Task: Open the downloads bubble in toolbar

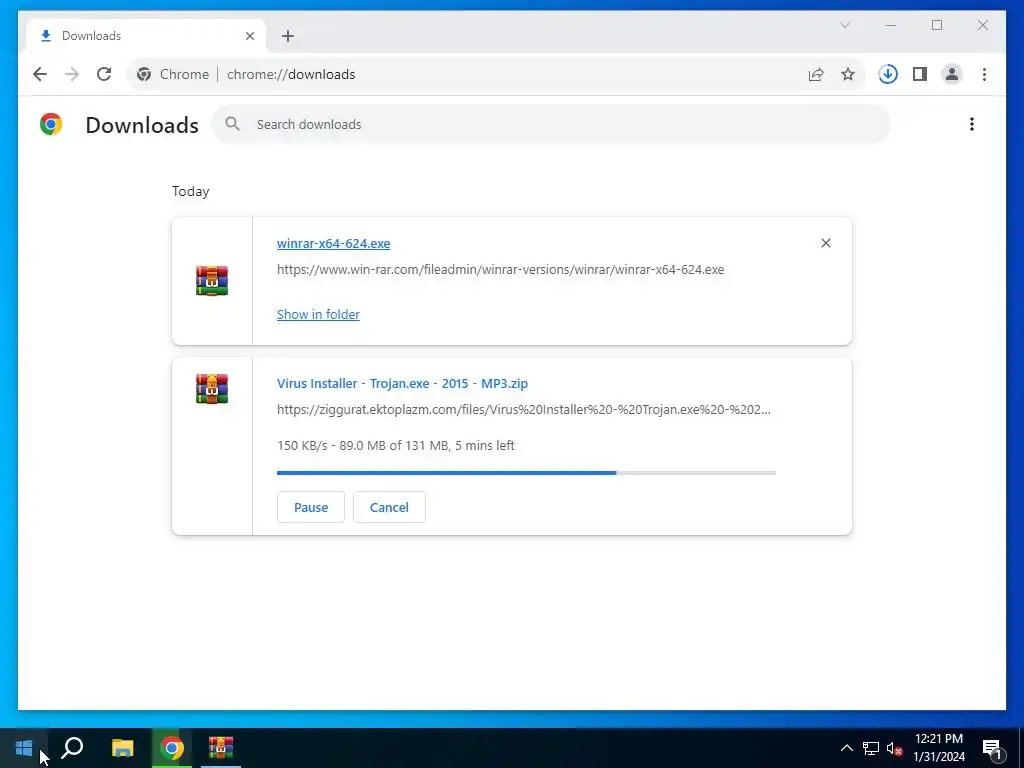Action: pyautogui.click(x=888, y=74)
